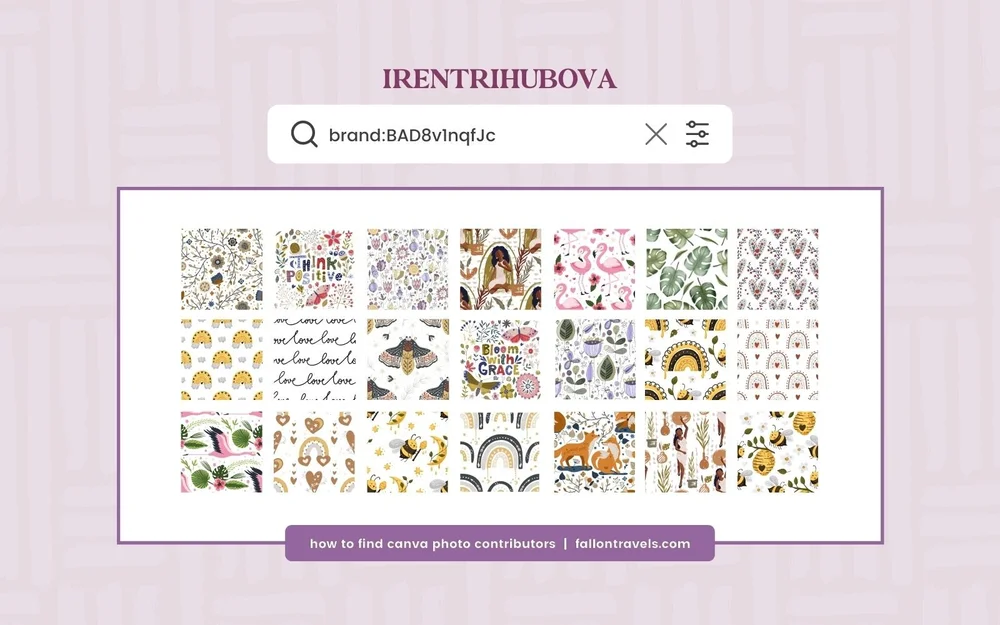Viewport: 1000px width, 625px height.
Task: Select the Think Positive pattern thumbnail
Action: click(x=314, y=269)
